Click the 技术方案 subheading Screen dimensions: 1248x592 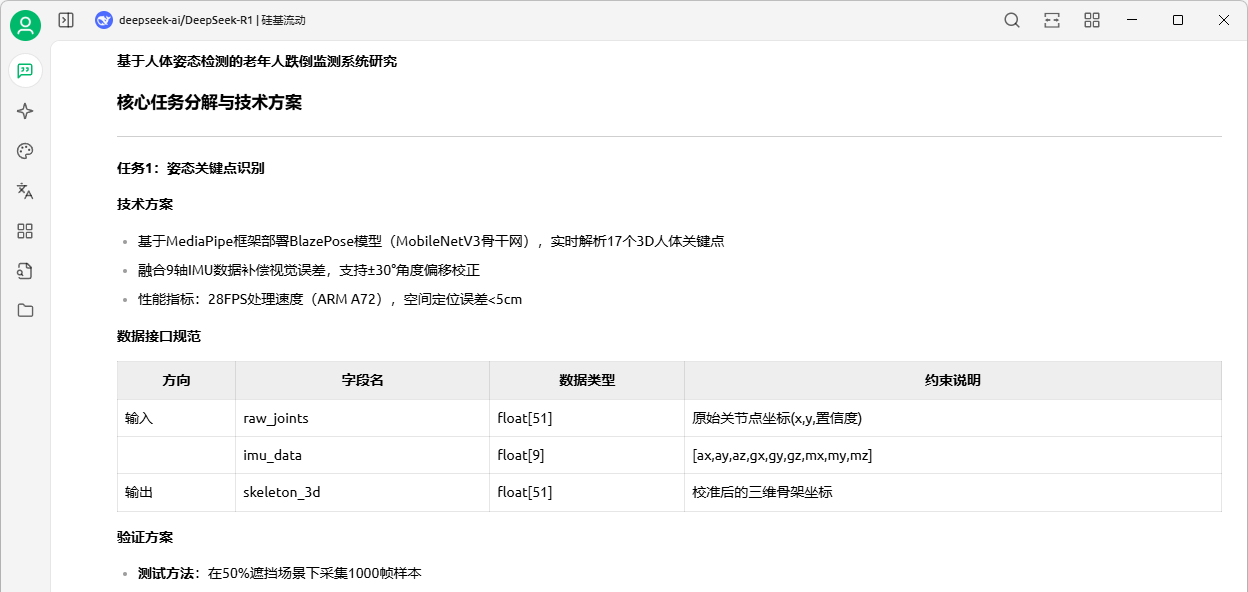[x=145, y=204]
